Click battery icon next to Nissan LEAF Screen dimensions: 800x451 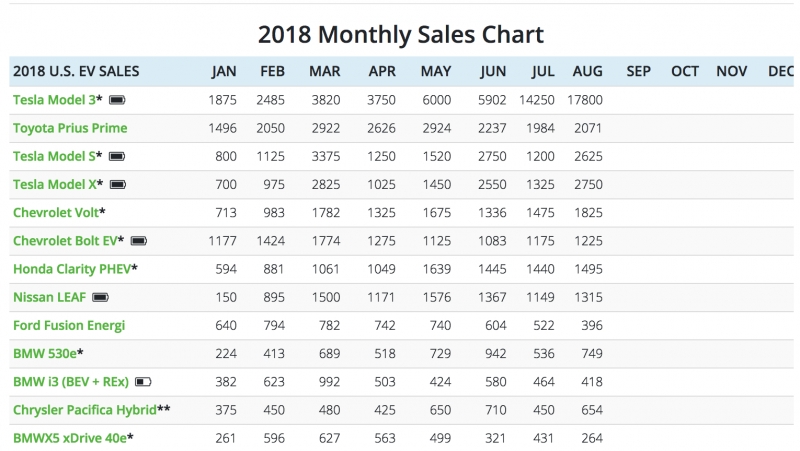(101, 297)
